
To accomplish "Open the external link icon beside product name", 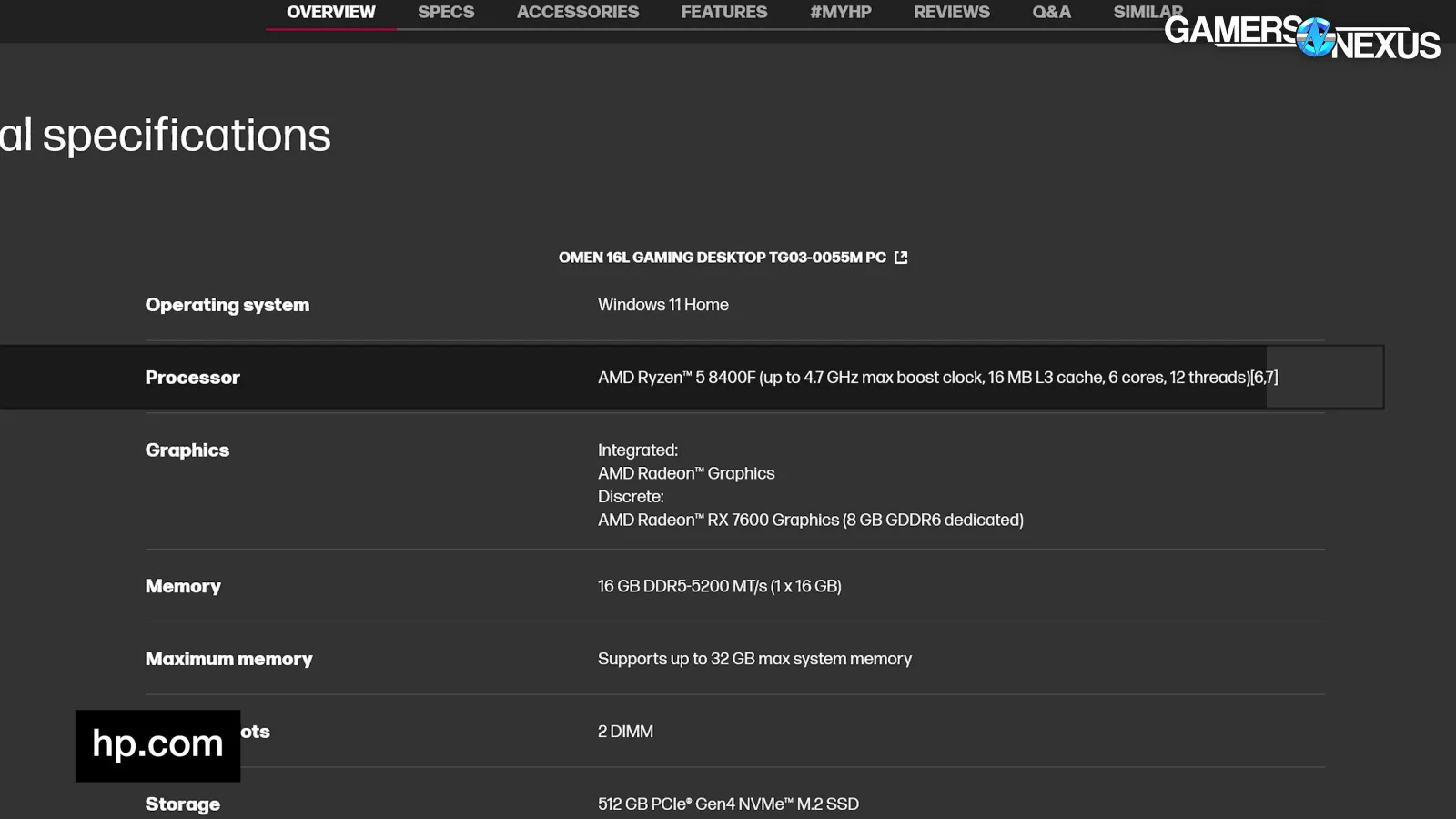I will tap(901, 258).
